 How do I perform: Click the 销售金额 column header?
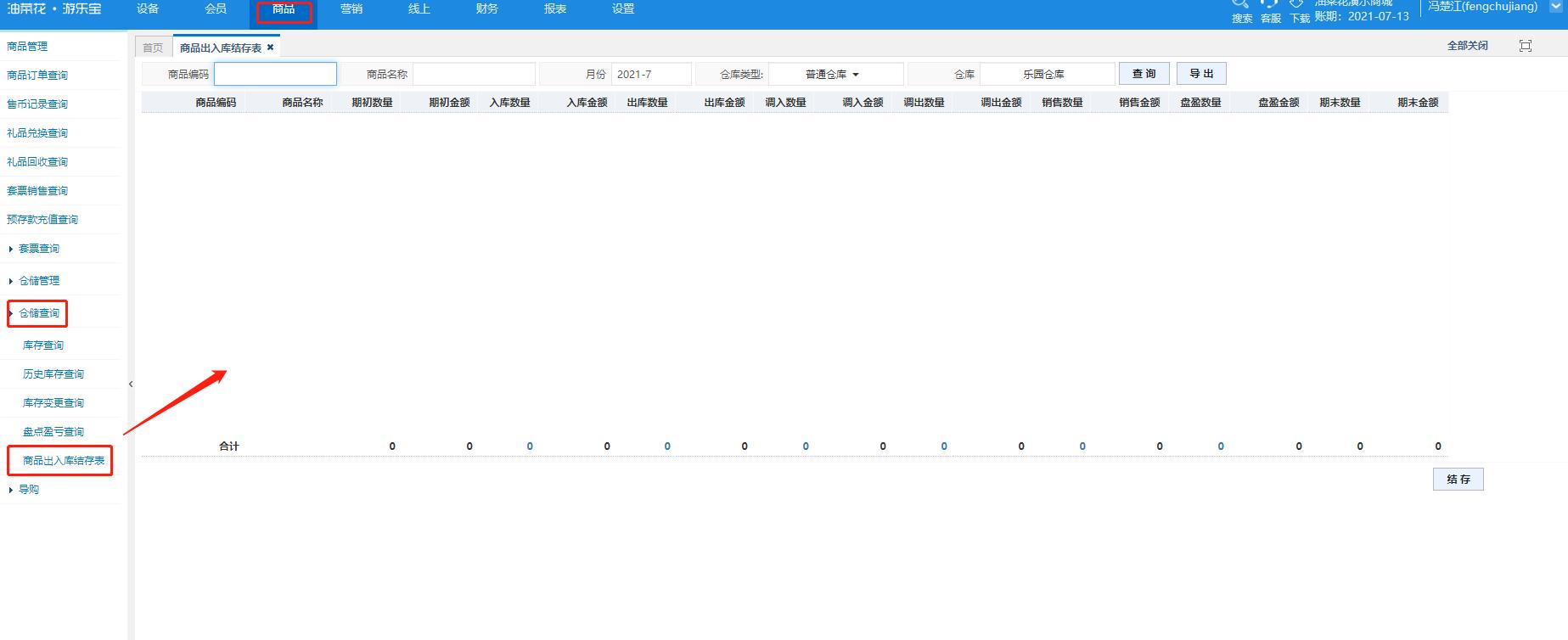click(x=1140, y=103)
